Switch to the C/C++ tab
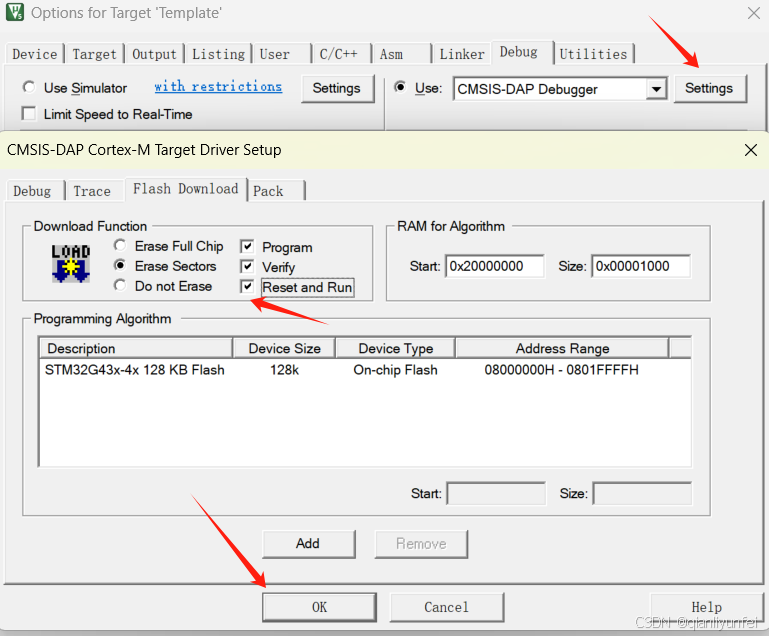 (341, 54)
